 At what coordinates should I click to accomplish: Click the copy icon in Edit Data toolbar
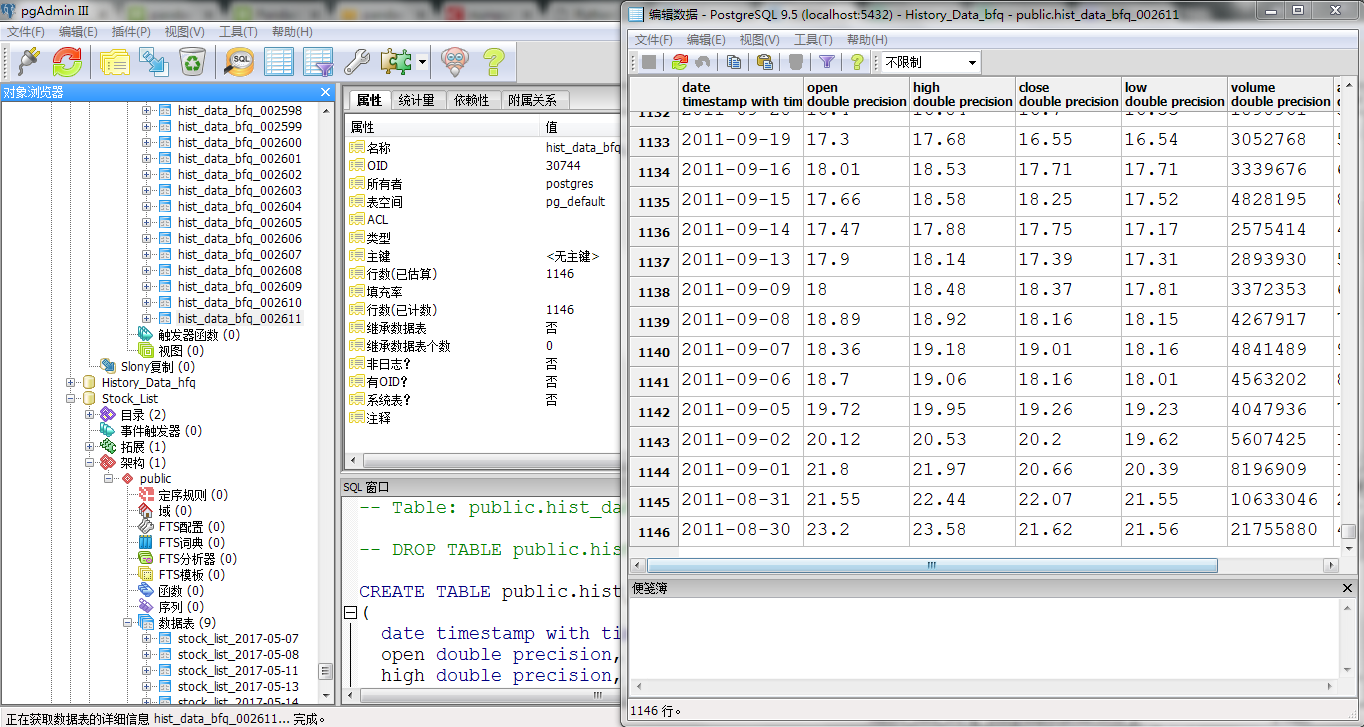(734, 62)
